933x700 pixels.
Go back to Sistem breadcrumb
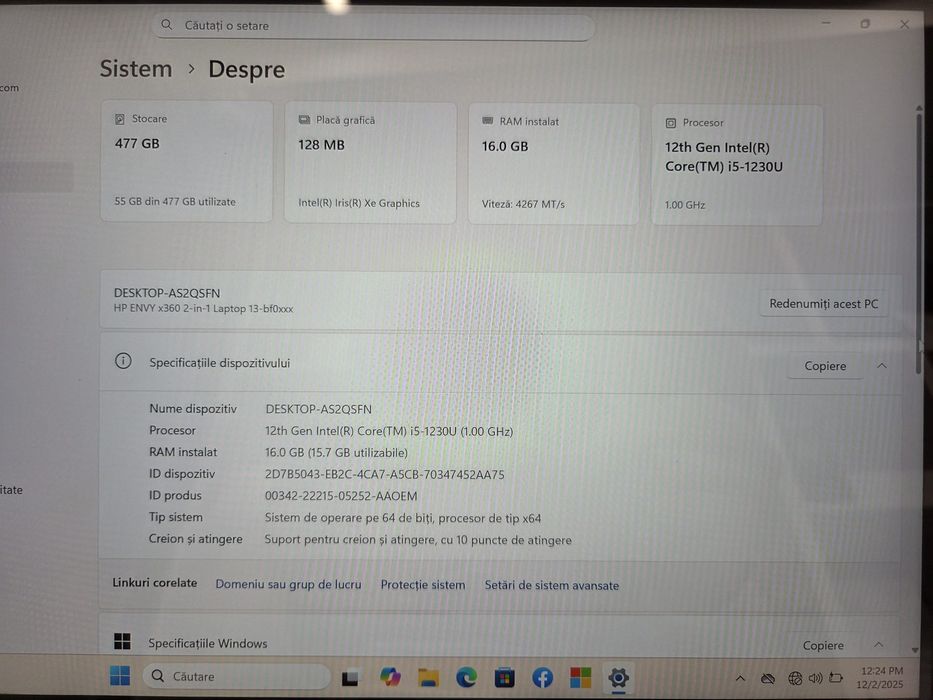coord(136,68)
